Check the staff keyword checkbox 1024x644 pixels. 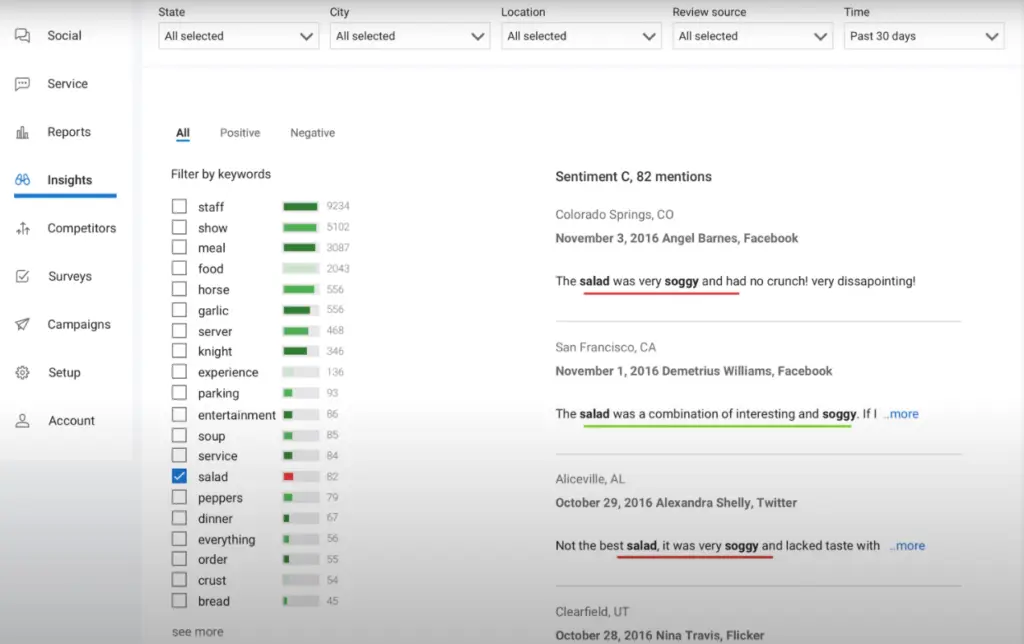coord(179,206)
